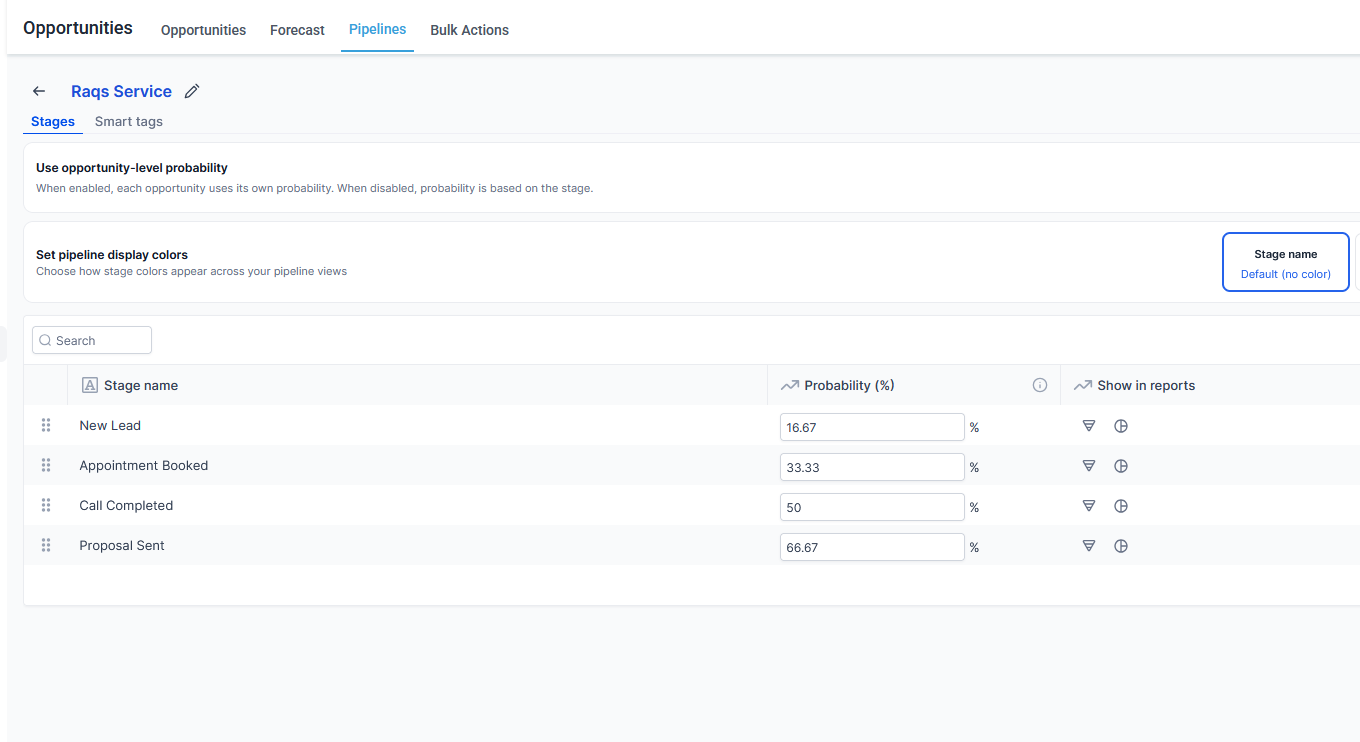Click the Appointment Booked stage name
This screenshot has height=742, width=1360.
click(144, 465)
